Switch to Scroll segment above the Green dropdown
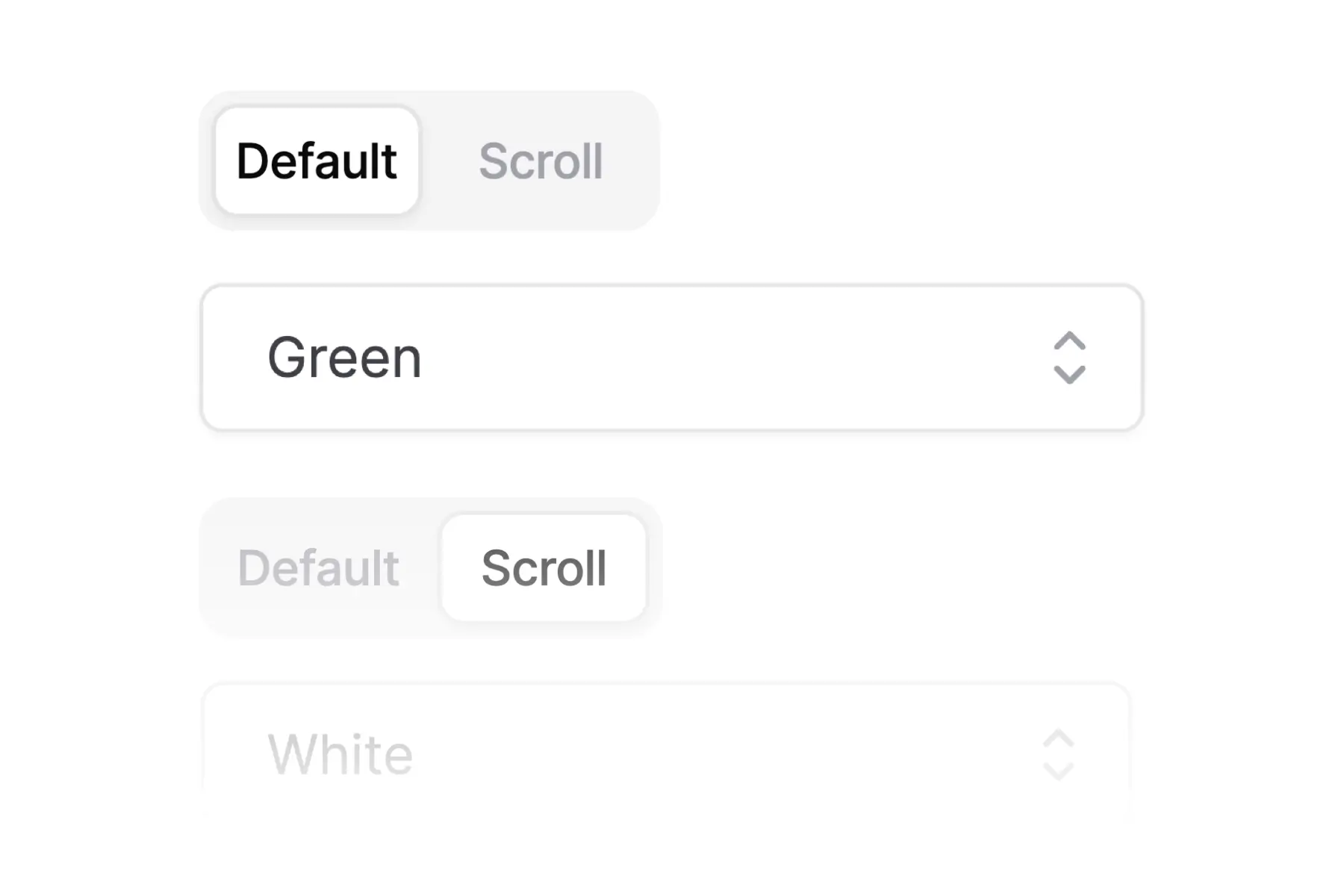Screen dimensions: 1344x896 (x=541, y=161)
